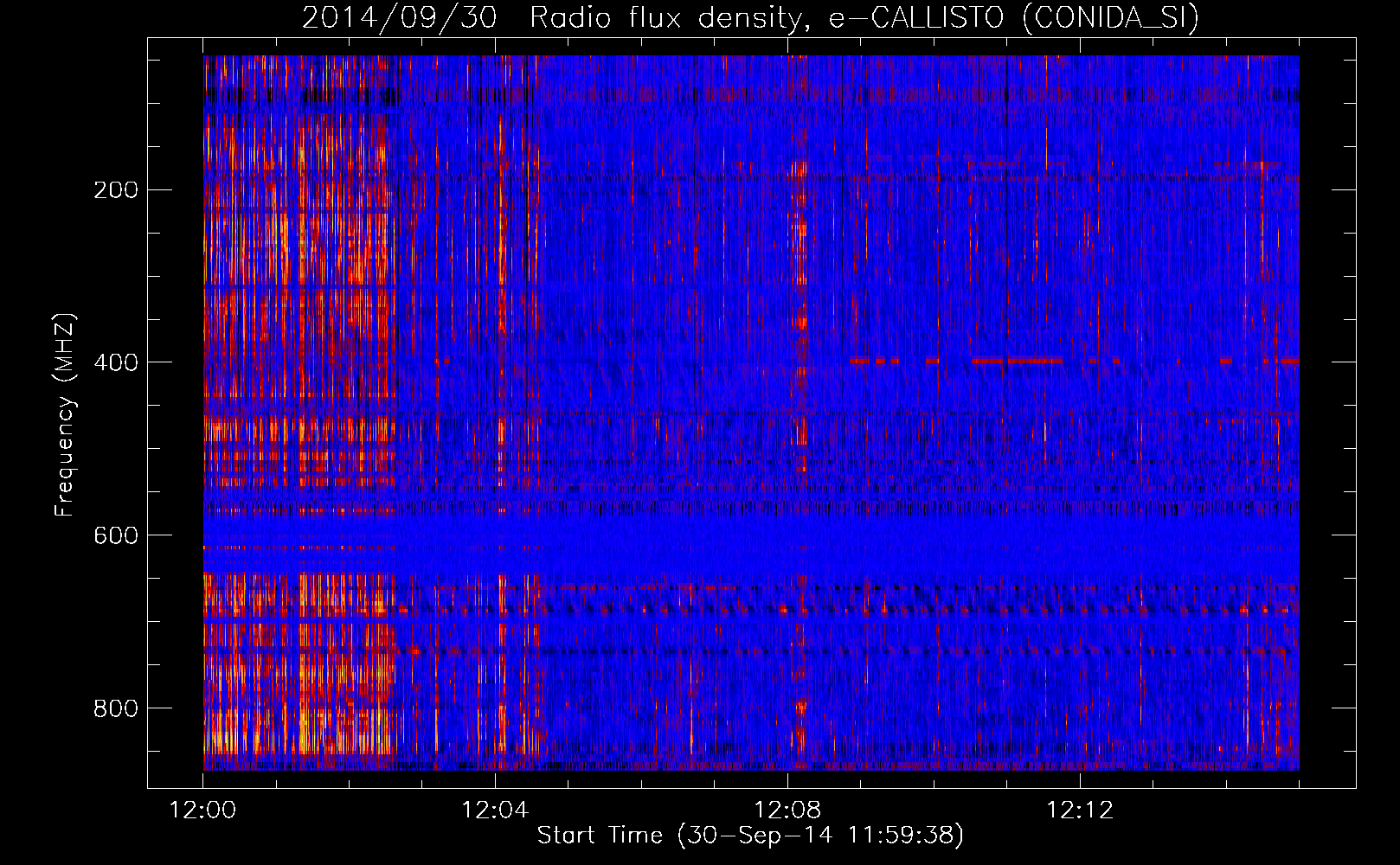Click the 12:12 time tick label
Viewport: 1400px width, 865px height.
[1080, 811]
